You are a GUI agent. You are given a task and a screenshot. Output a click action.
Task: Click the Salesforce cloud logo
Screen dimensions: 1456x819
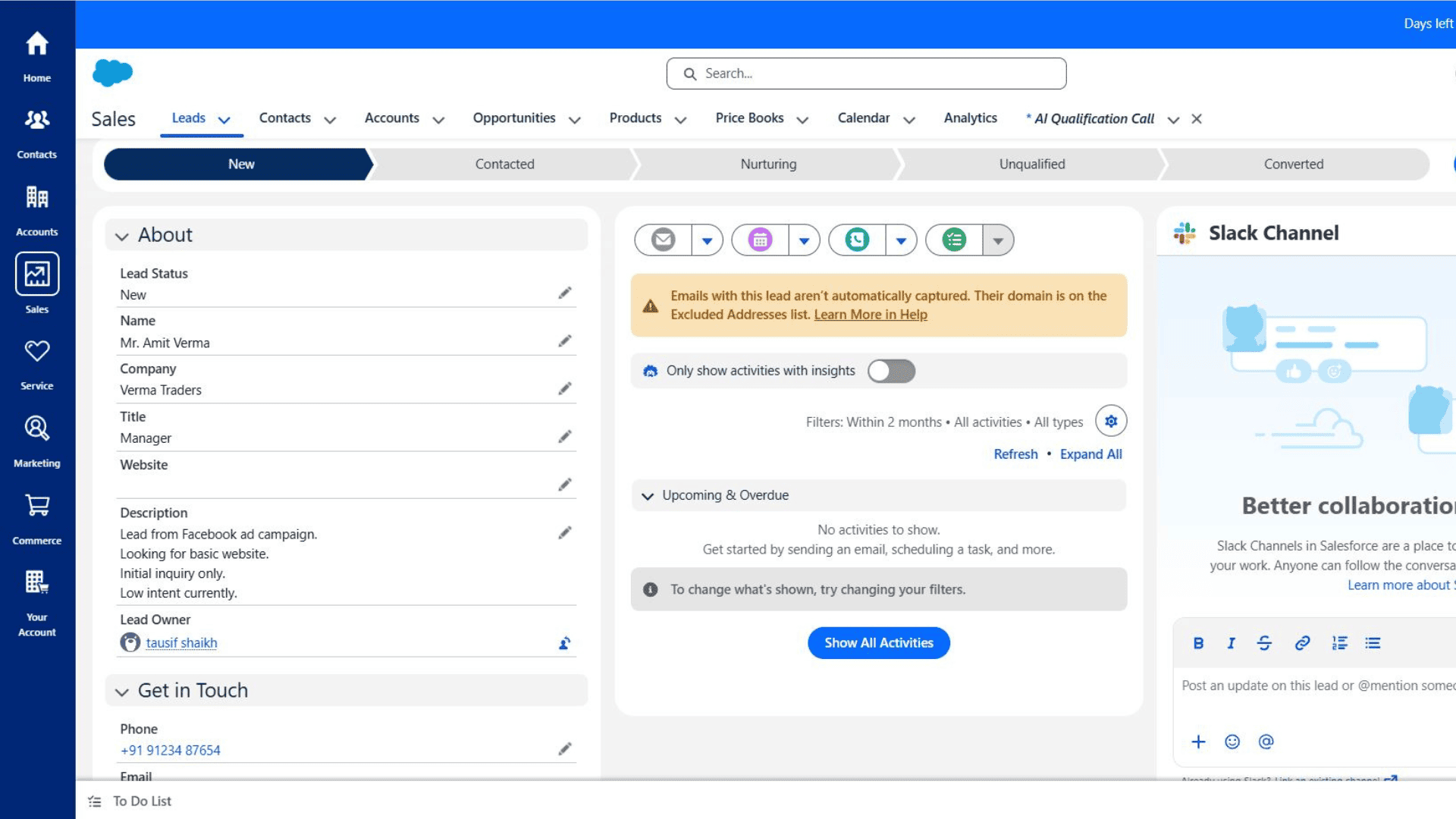click(112, 73)
